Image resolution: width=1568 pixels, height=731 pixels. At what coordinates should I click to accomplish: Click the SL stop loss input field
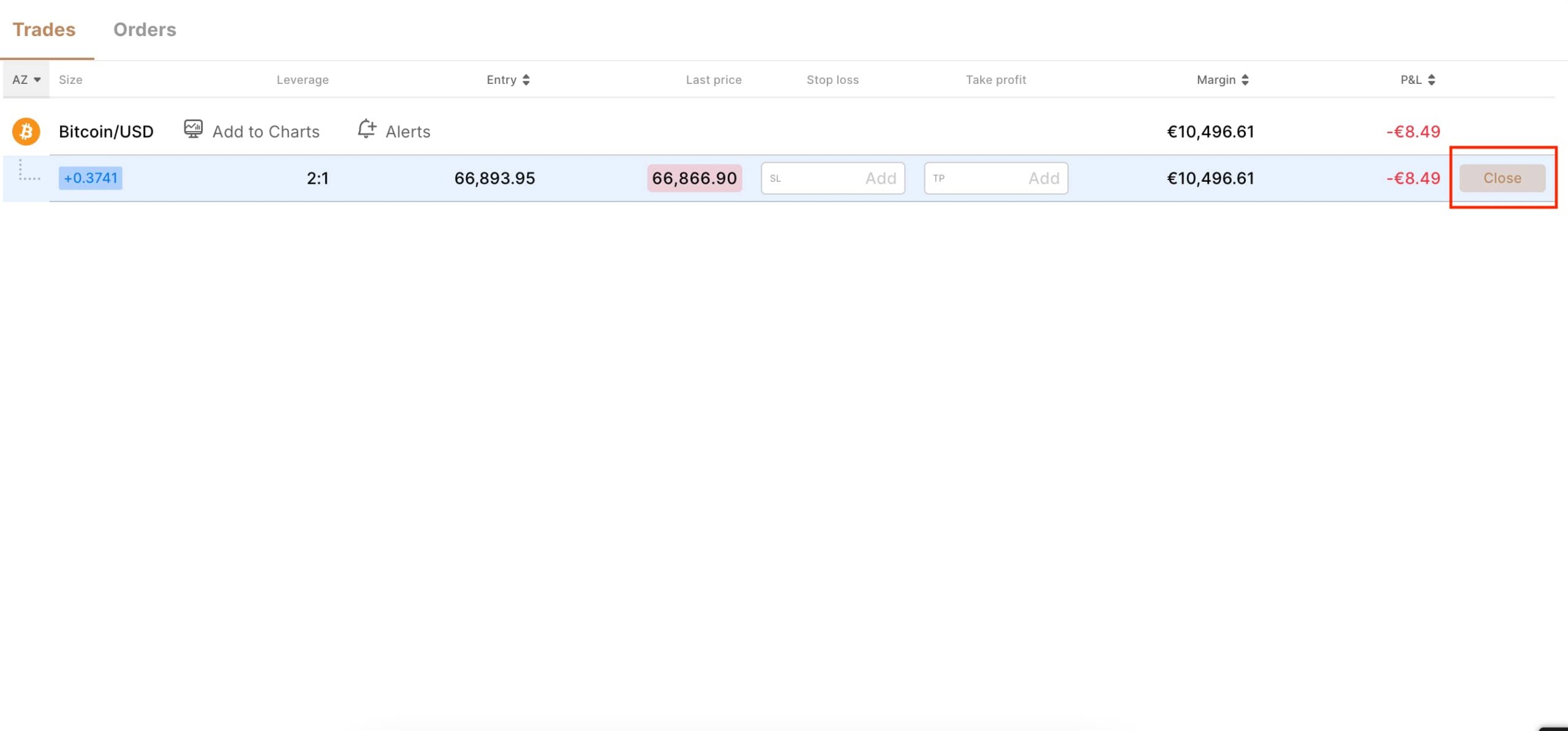[x=832, y=178]
